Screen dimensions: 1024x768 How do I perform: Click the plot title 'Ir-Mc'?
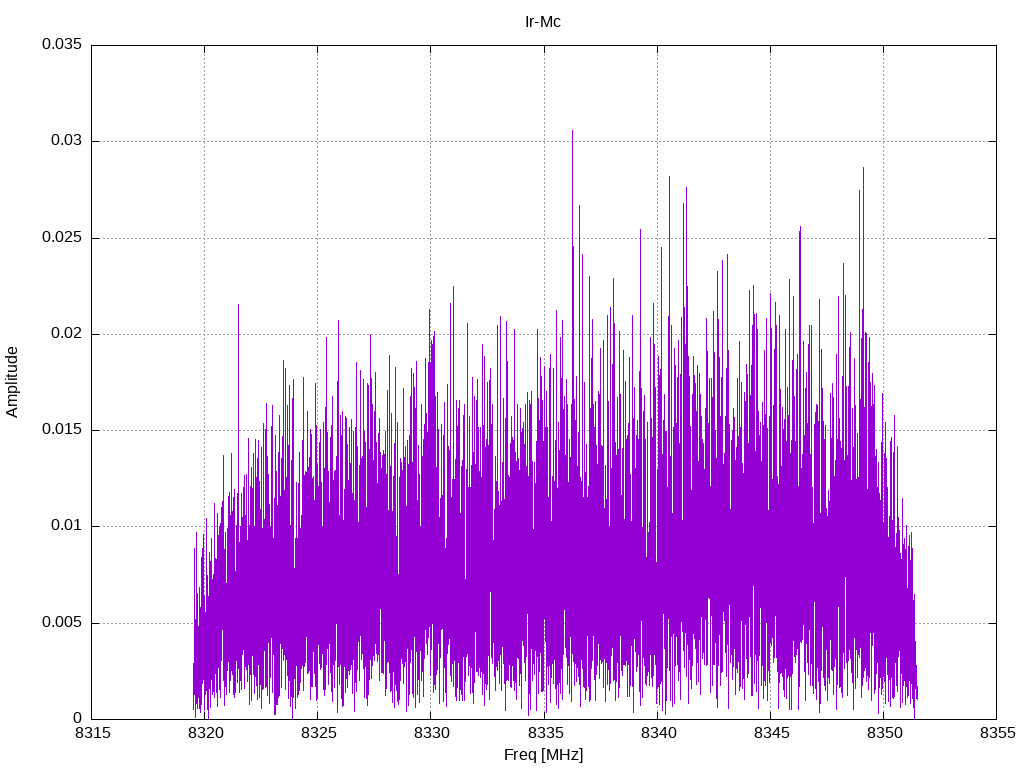pos(543,22)
